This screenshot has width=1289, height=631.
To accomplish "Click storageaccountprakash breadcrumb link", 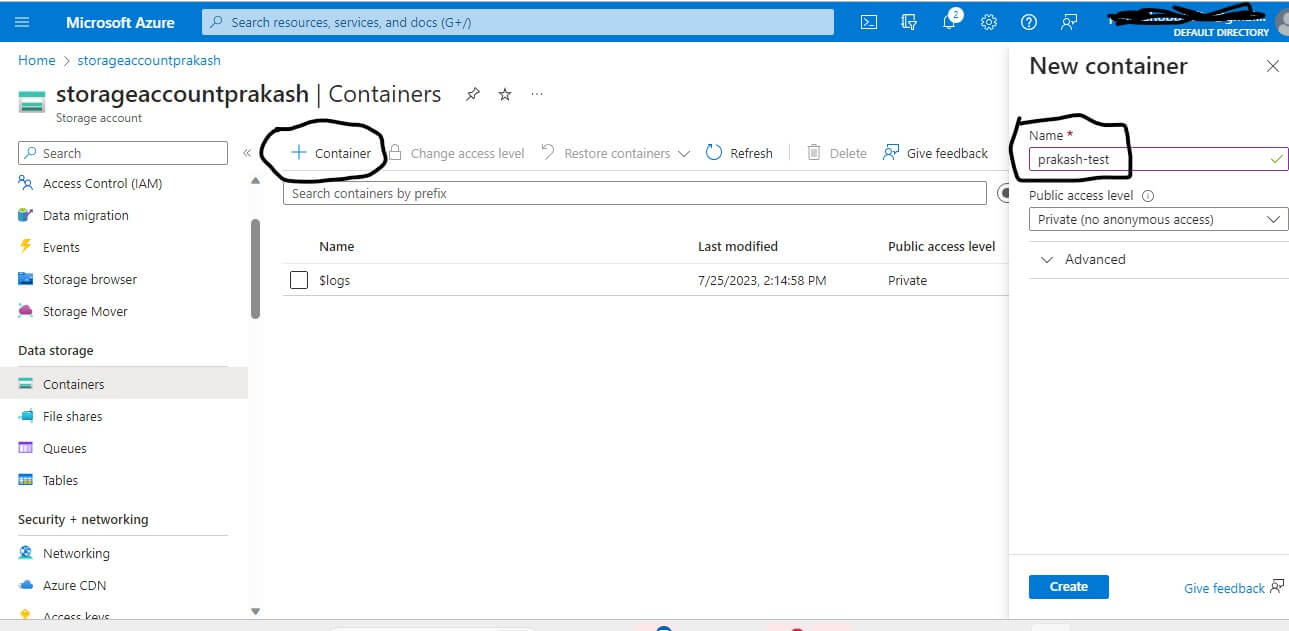I will (x=149, y=60).
